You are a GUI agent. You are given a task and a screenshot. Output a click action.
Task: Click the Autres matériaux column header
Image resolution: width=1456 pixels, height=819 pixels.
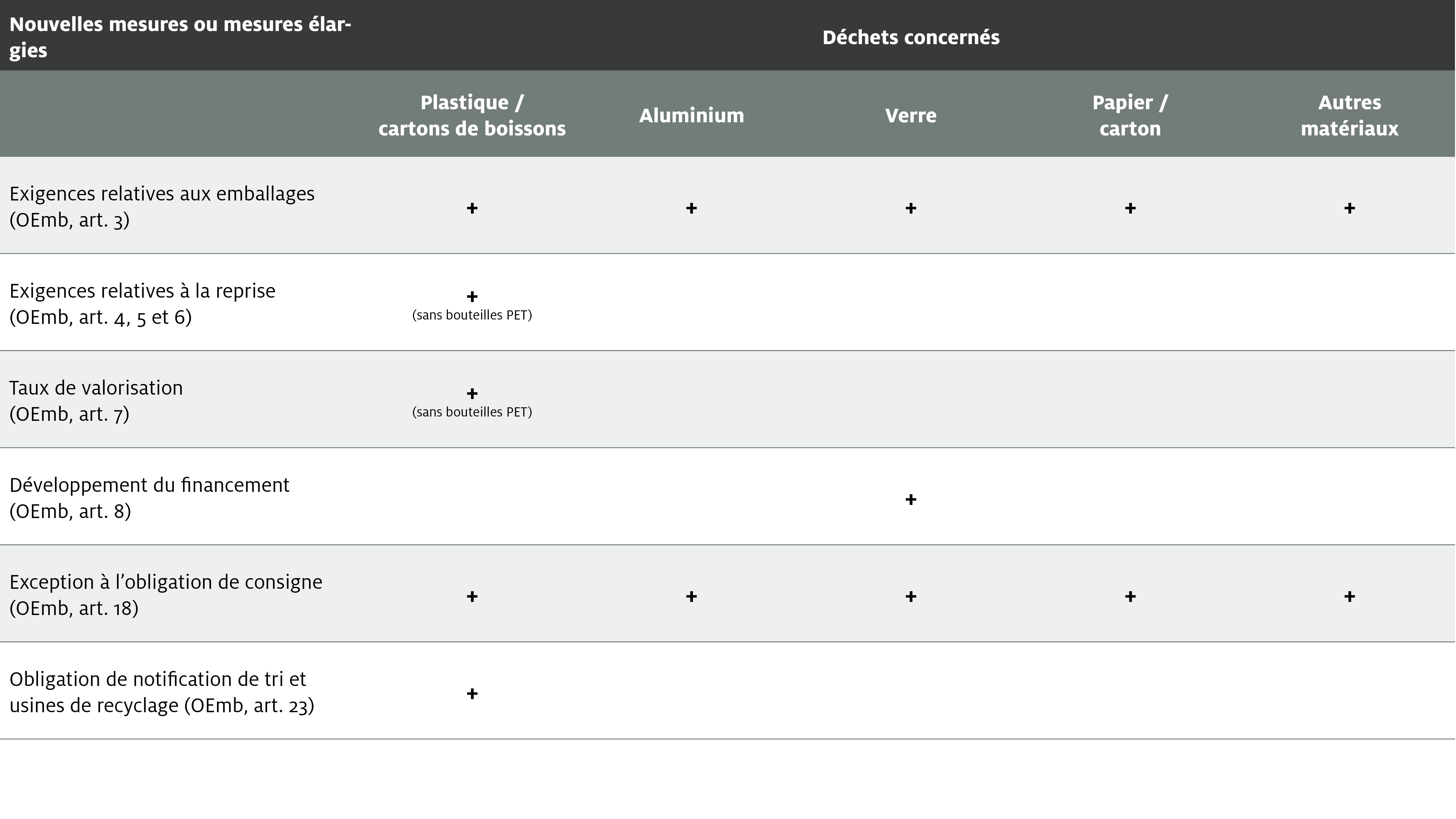[x=1350, y=115]
